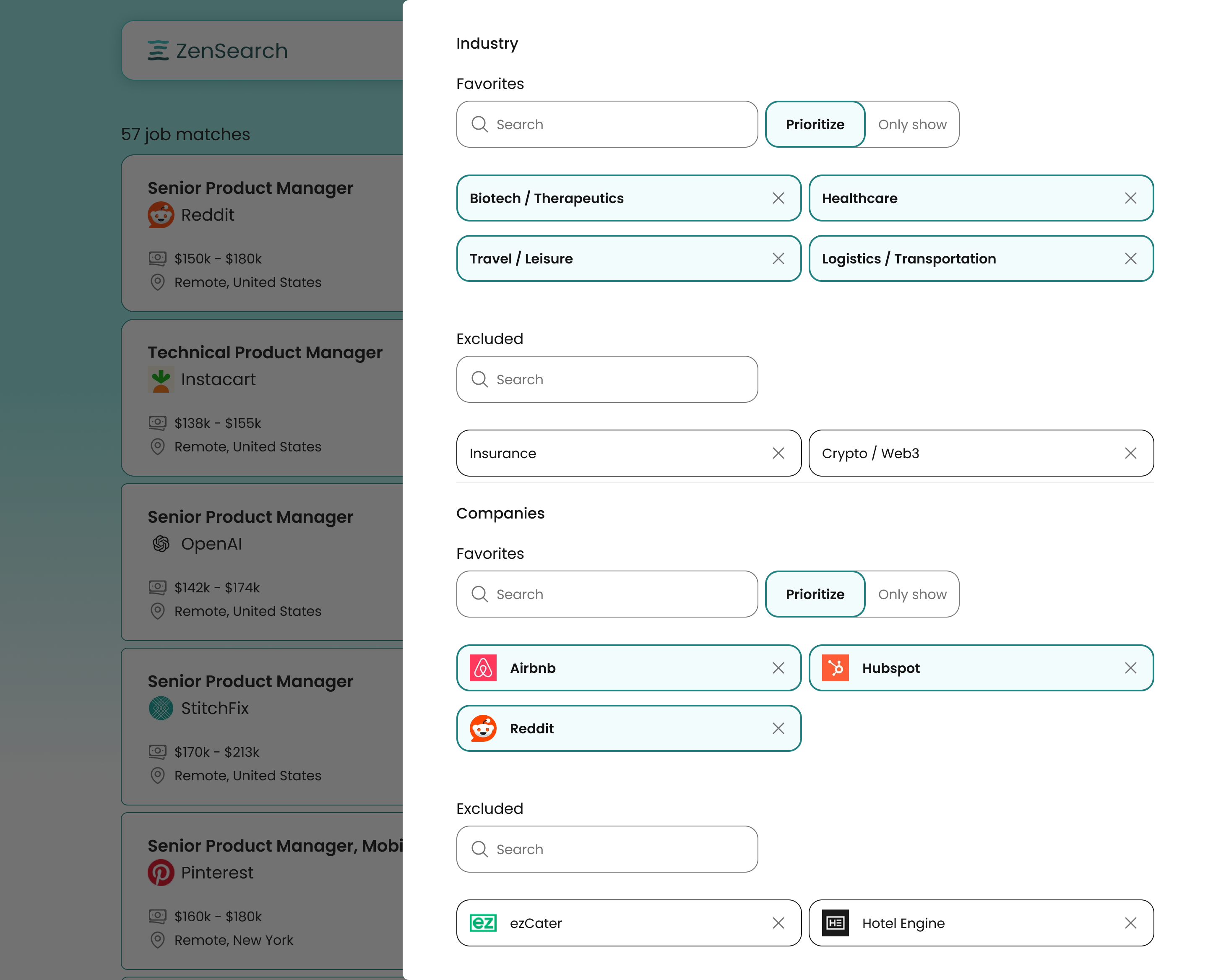
Task: Click the Instacart carrot logo
Action: click(x=161, y=379)
